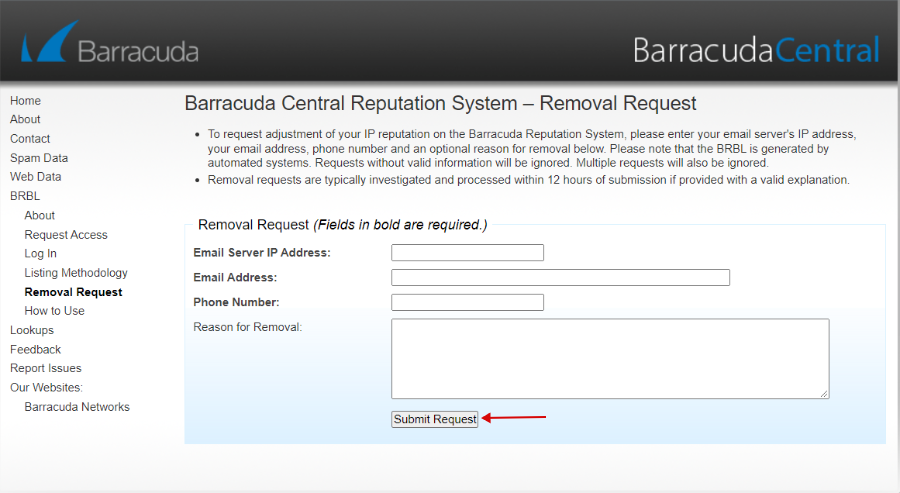Click the Reason for Removal label
900x493 pixels.
(x=247, y=327)
